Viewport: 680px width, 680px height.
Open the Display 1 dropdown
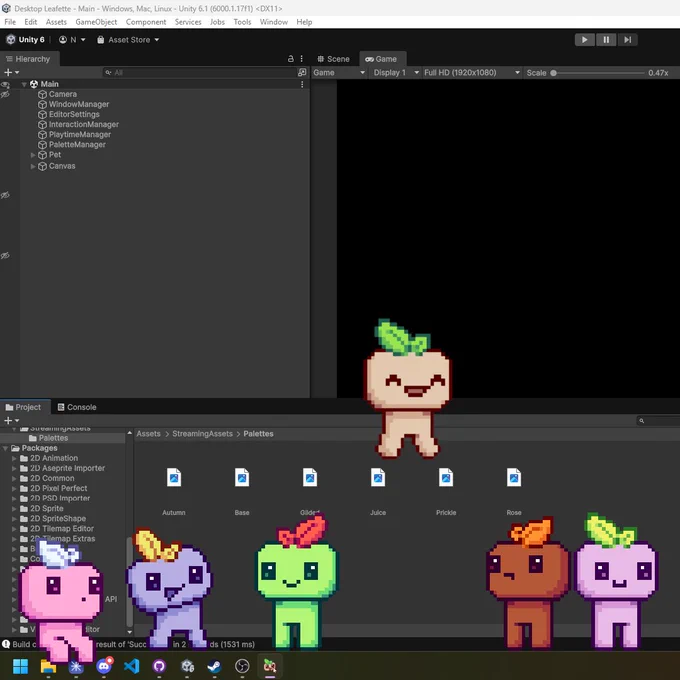pyautogui.click(x=396, y=73)
